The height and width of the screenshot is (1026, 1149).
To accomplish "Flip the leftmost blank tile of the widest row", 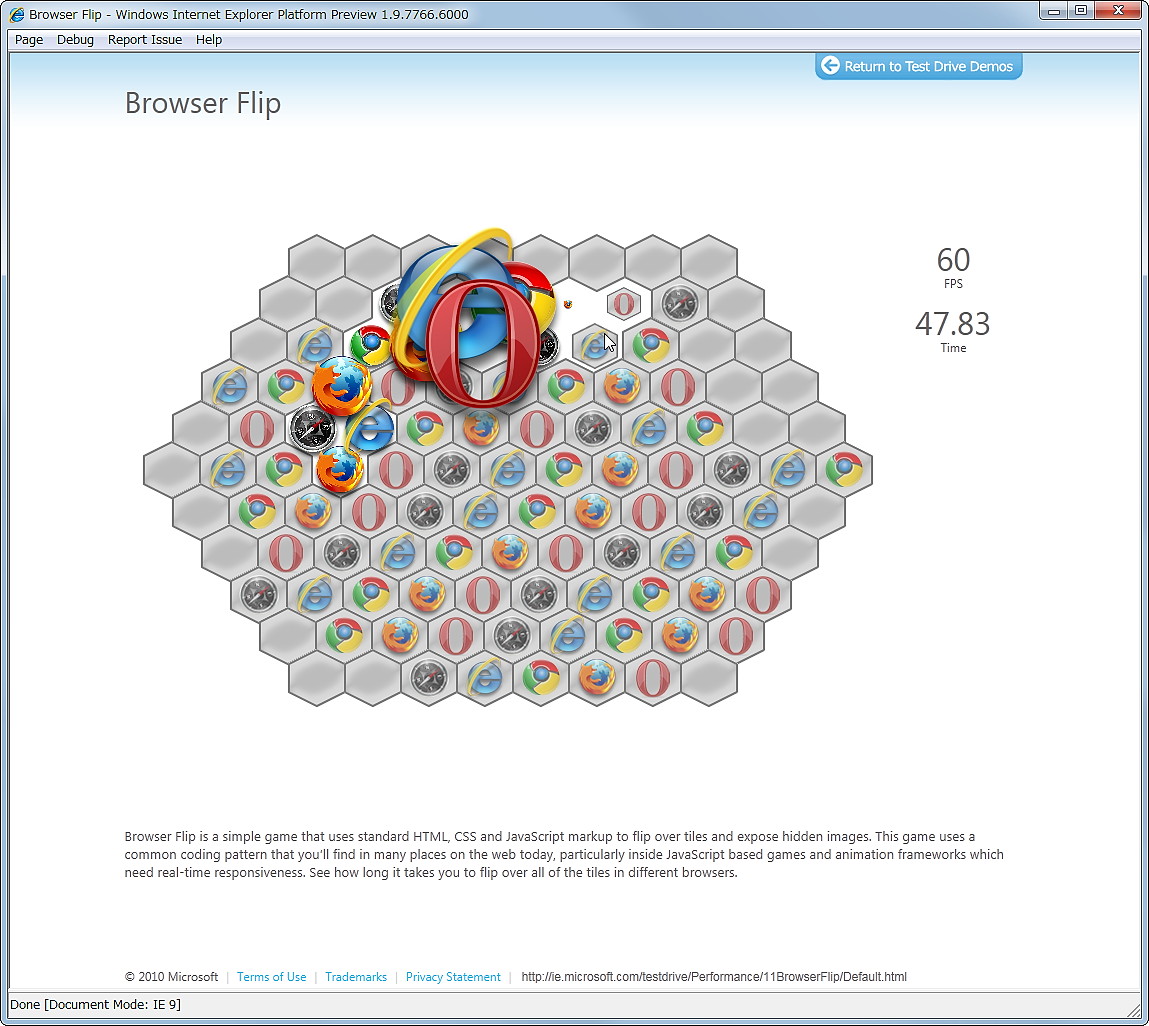I will point(171,469).
